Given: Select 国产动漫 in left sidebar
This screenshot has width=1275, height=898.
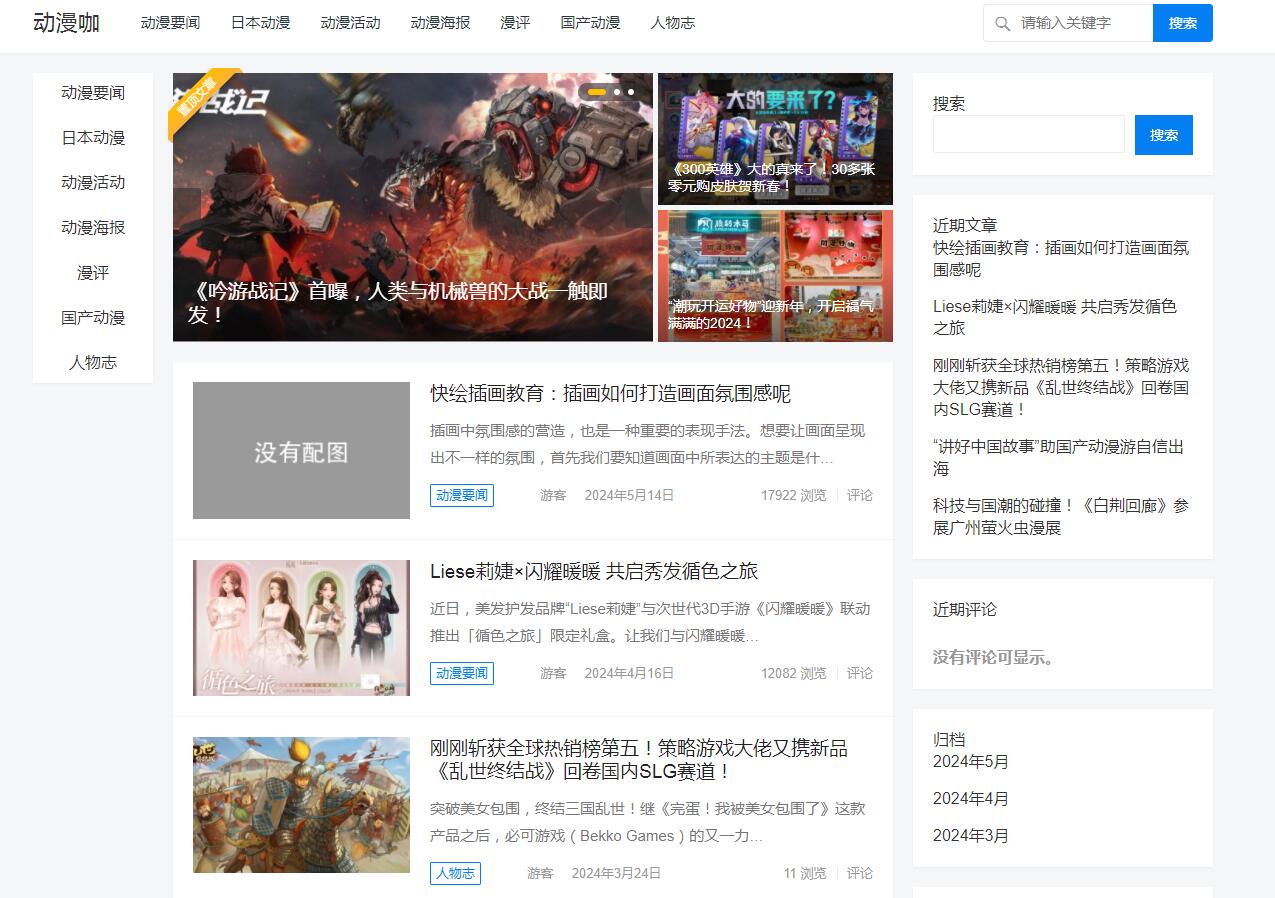Looking at the screenshot, I should tap(93, 318).
